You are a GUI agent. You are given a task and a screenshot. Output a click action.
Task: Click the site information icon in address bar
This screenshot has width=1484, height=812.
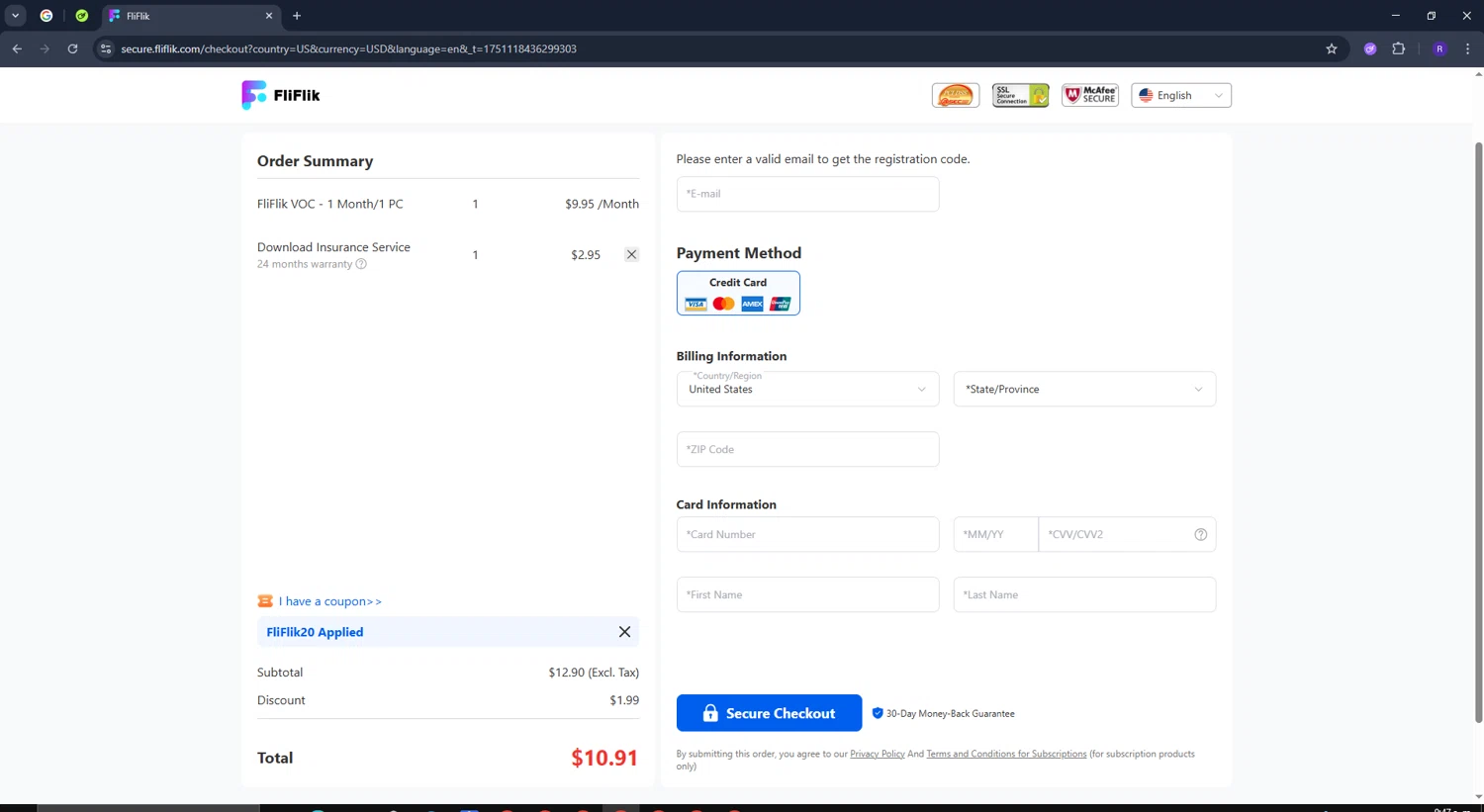(x=106, y=48)
